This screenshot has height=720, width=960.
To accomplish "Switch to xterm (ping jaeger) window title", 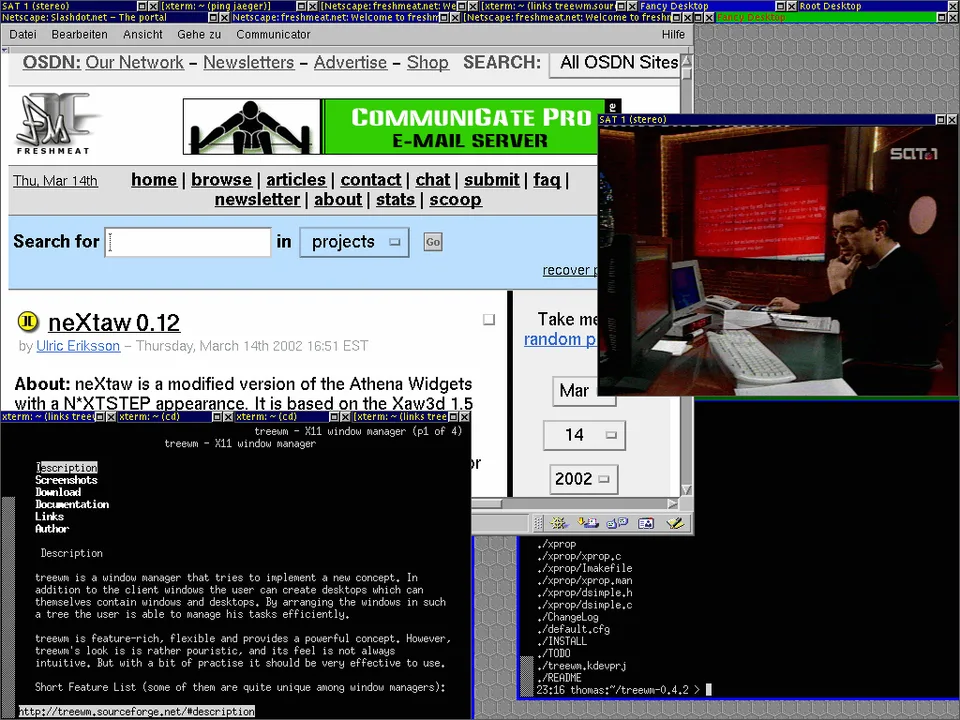I will [x=228, y=6].
